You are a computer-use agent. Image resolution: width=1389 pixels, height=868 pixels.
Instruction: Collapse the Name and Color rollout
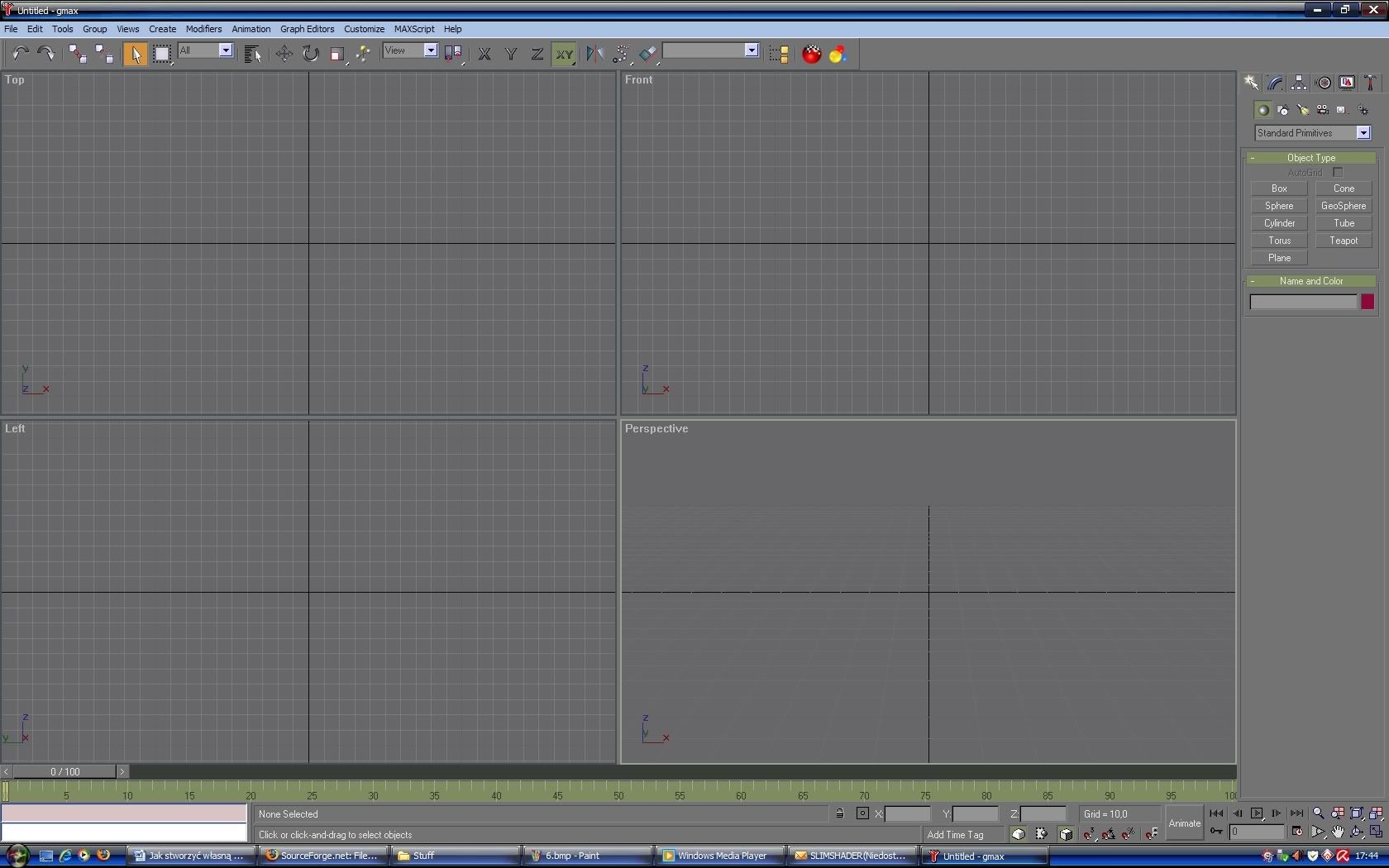[x=1311, y=281]
